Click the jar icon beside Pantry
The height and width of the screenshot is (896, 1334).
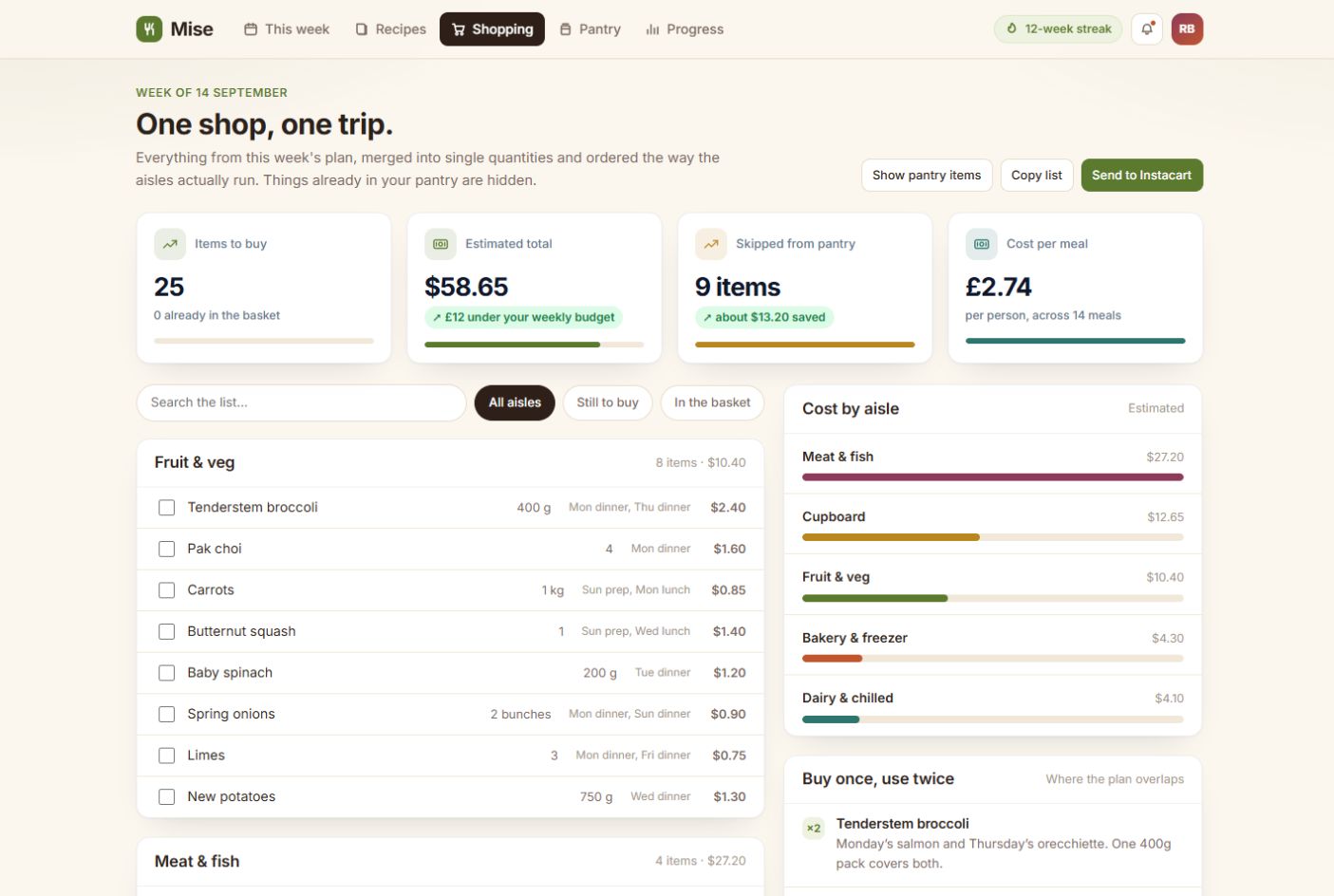[x=566, y=29]
